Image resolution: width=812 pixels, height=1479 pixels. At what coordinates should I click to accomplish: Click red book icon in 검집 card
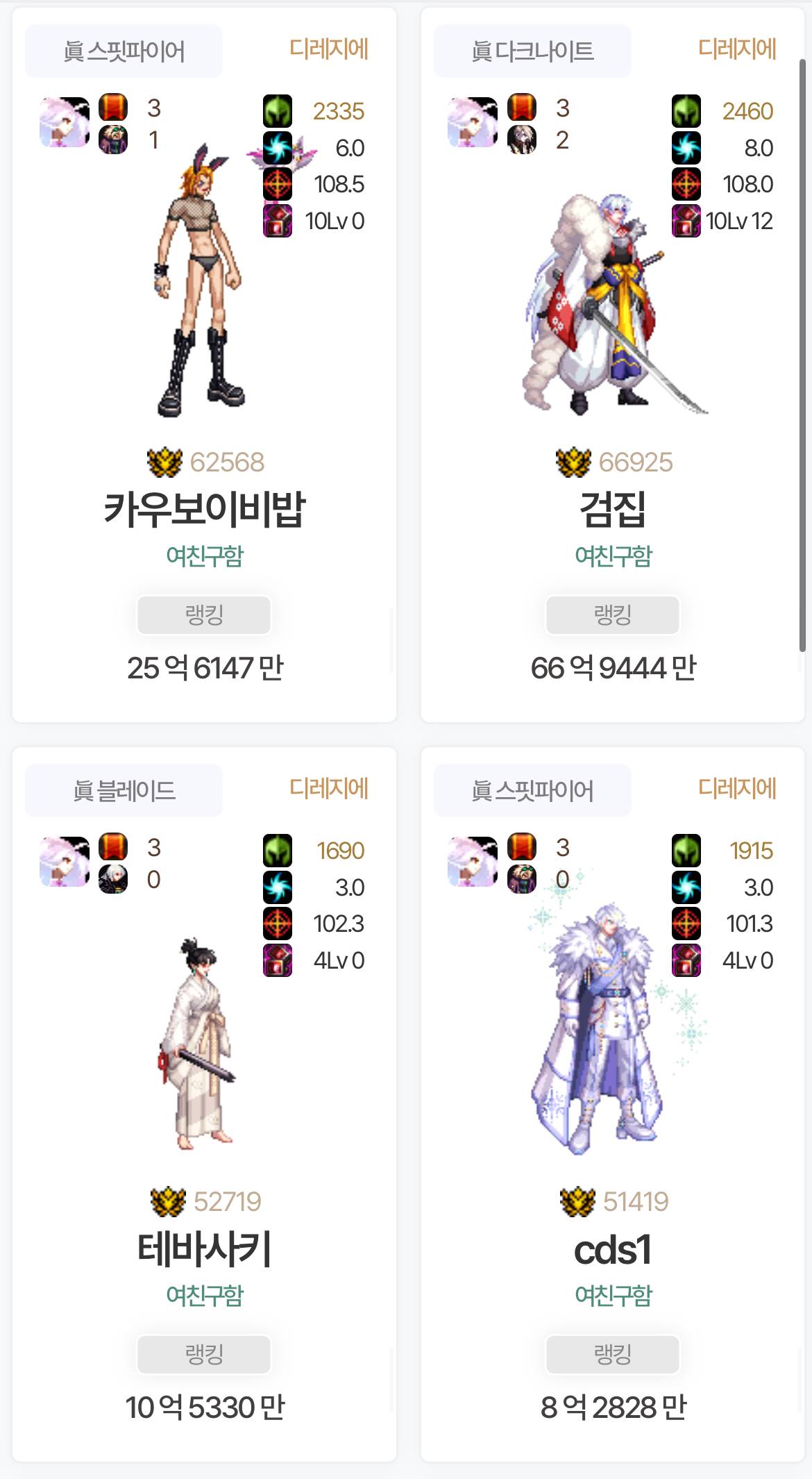(522, 108)
